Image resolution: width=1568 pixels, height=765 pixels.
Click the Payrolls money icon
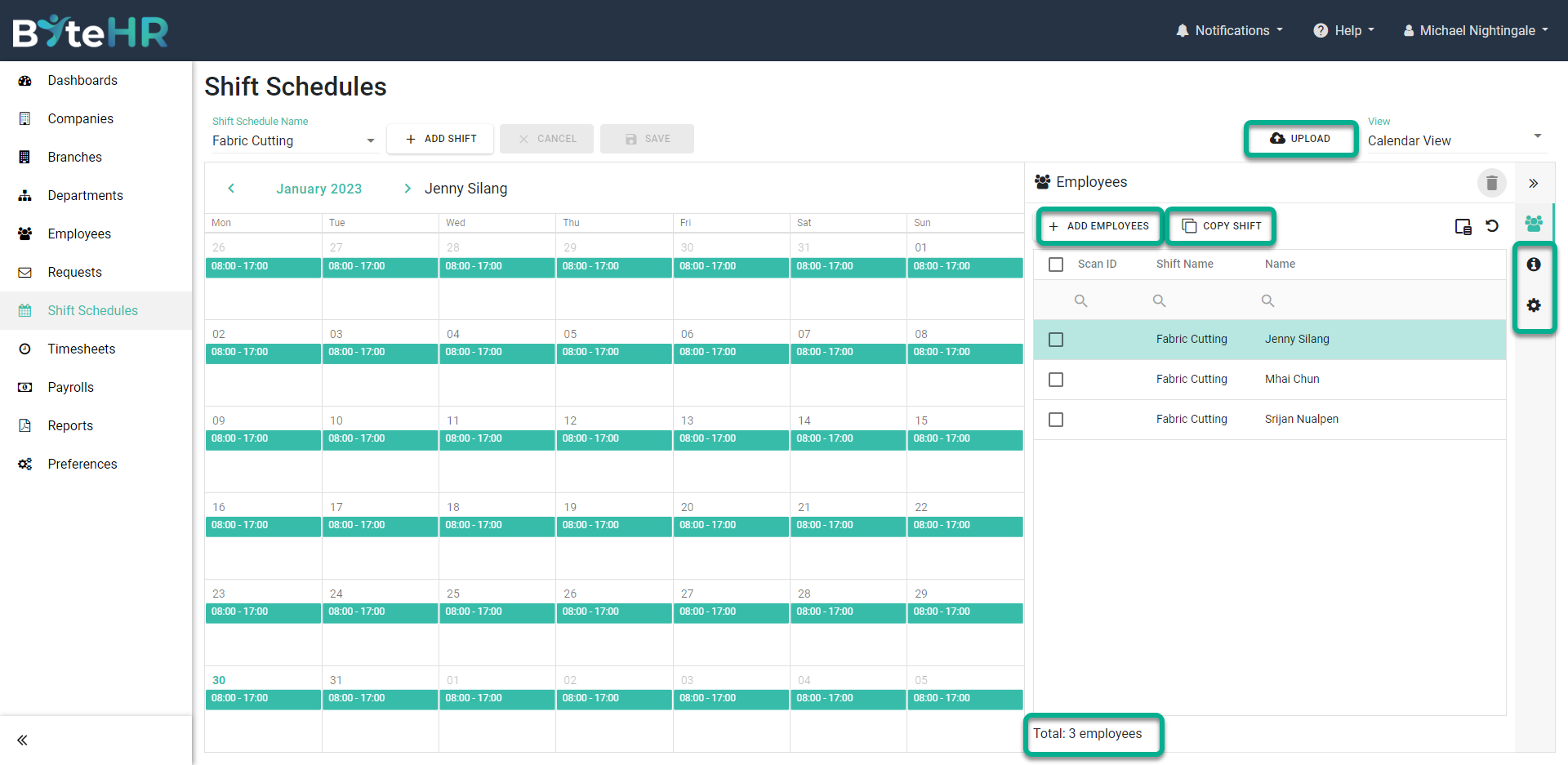coord(24,388)
